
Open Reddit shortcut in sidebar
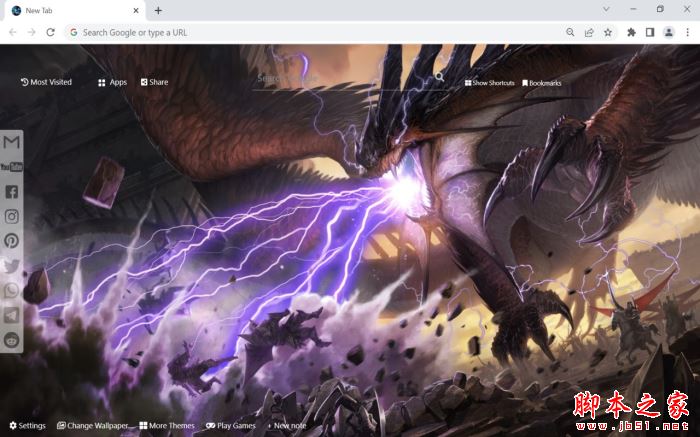12,340
